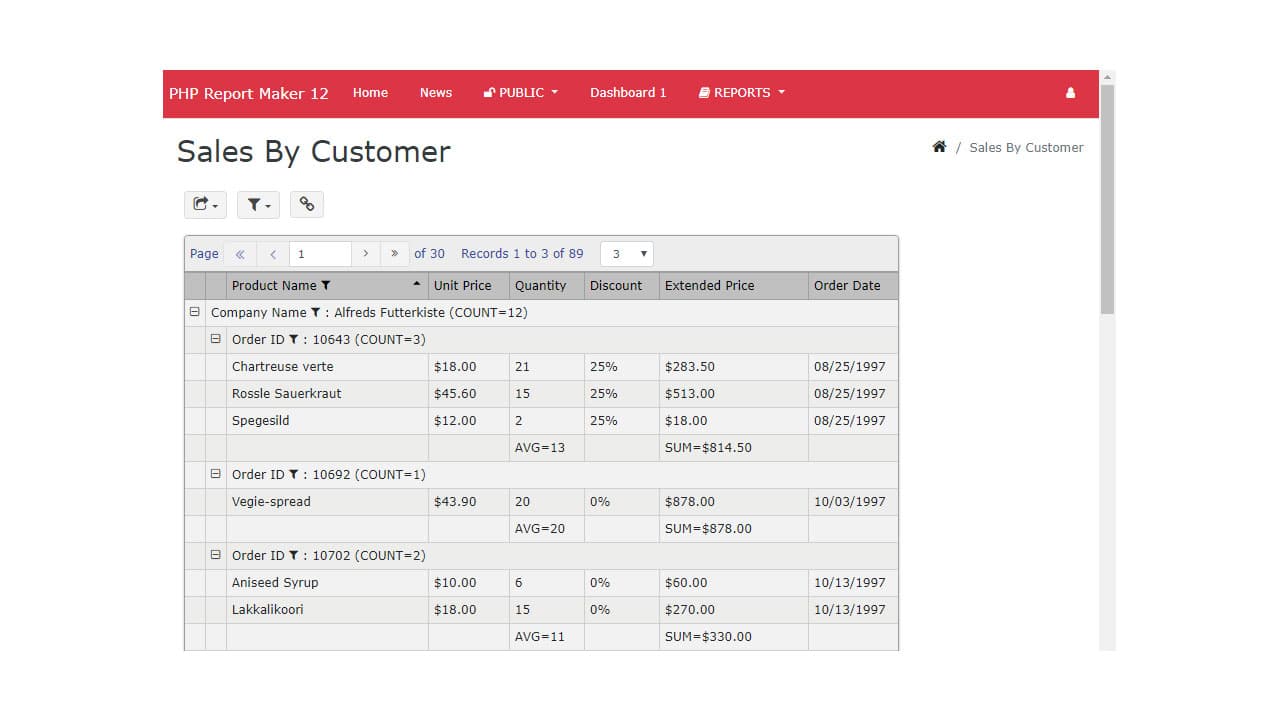The height and width of the screenshot is (720, 1280).
Task: Go to the last page using double-arrow icon
Action: click(395, 254)
